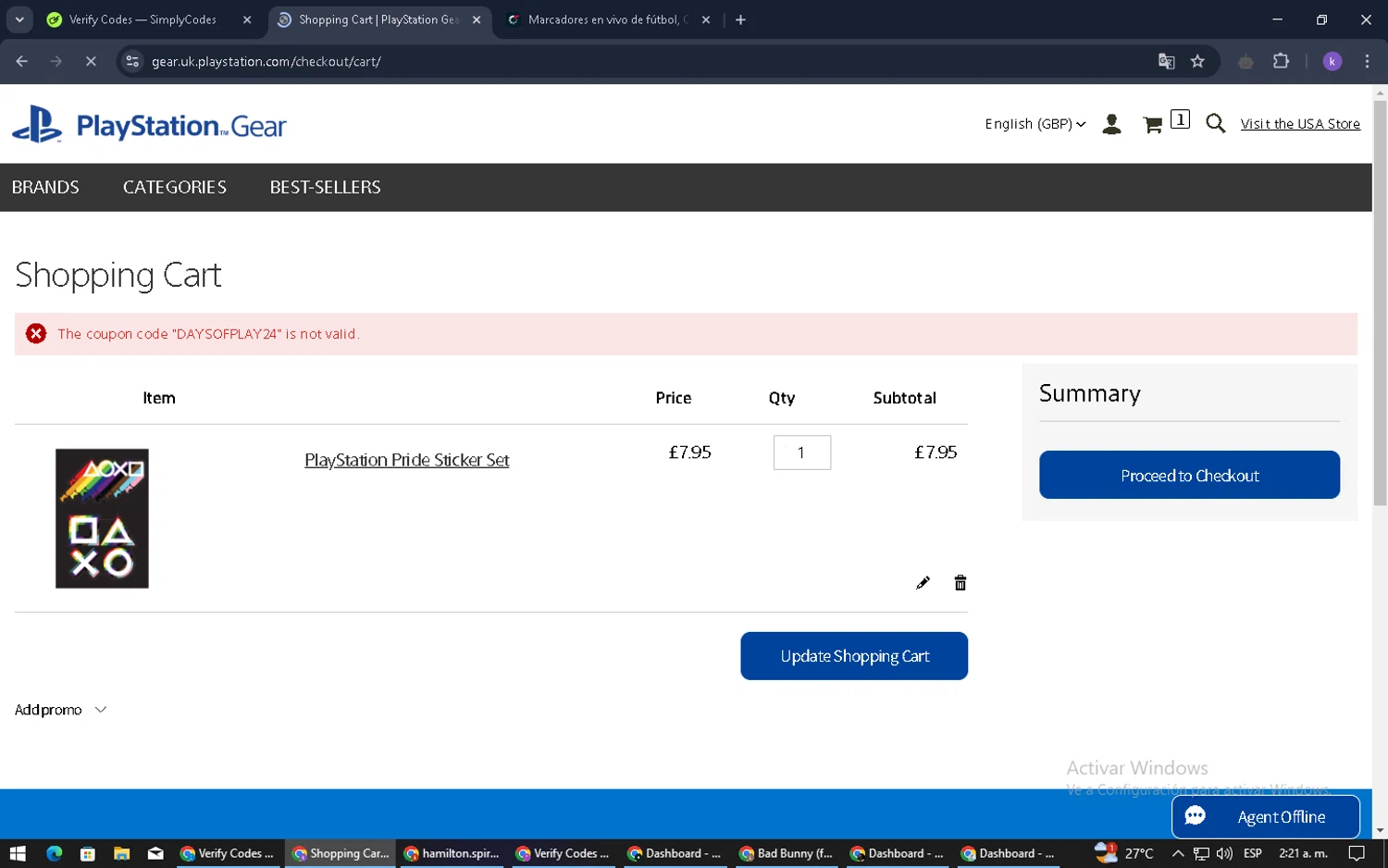Open the shopping cart icon in header
The height and width of the screenshot is (868, 1388).
pyautogui.click(x=1153, y=124)
